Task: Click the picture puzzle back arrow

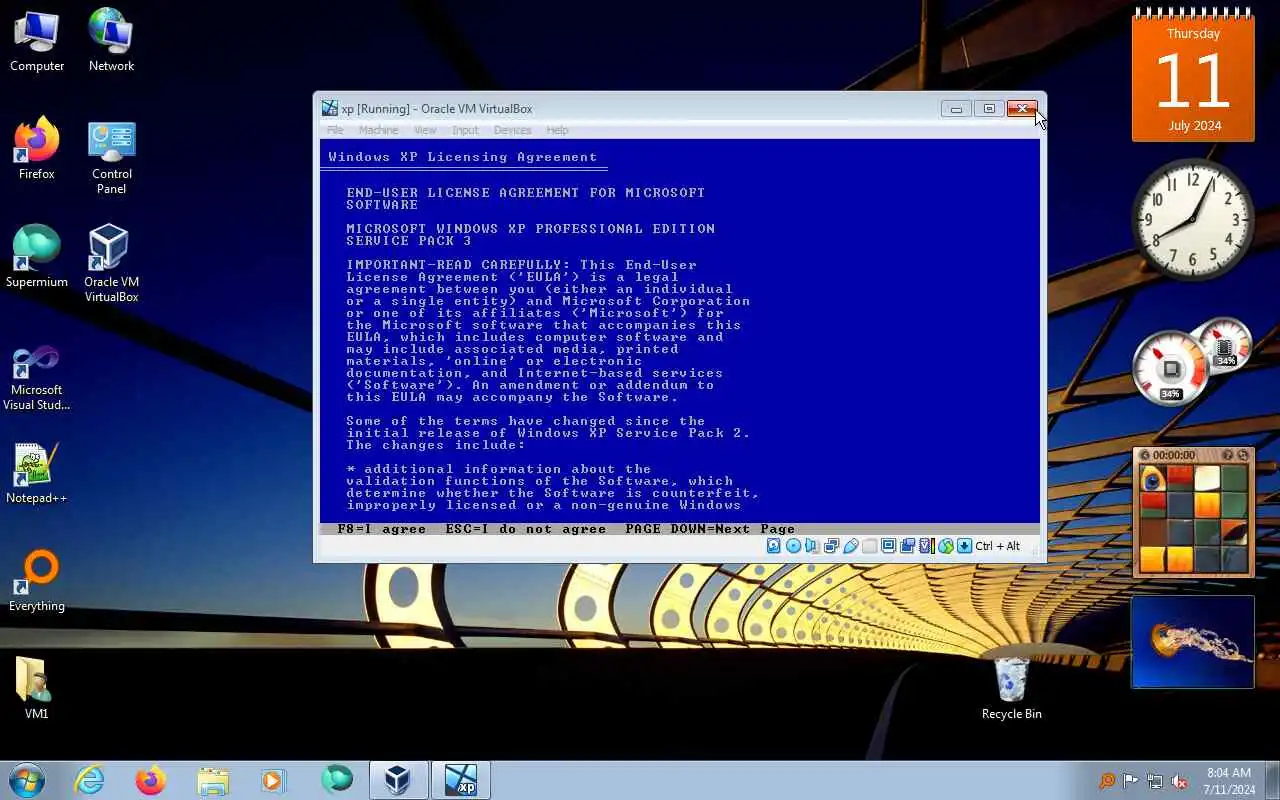Action: pos(1145,455)
